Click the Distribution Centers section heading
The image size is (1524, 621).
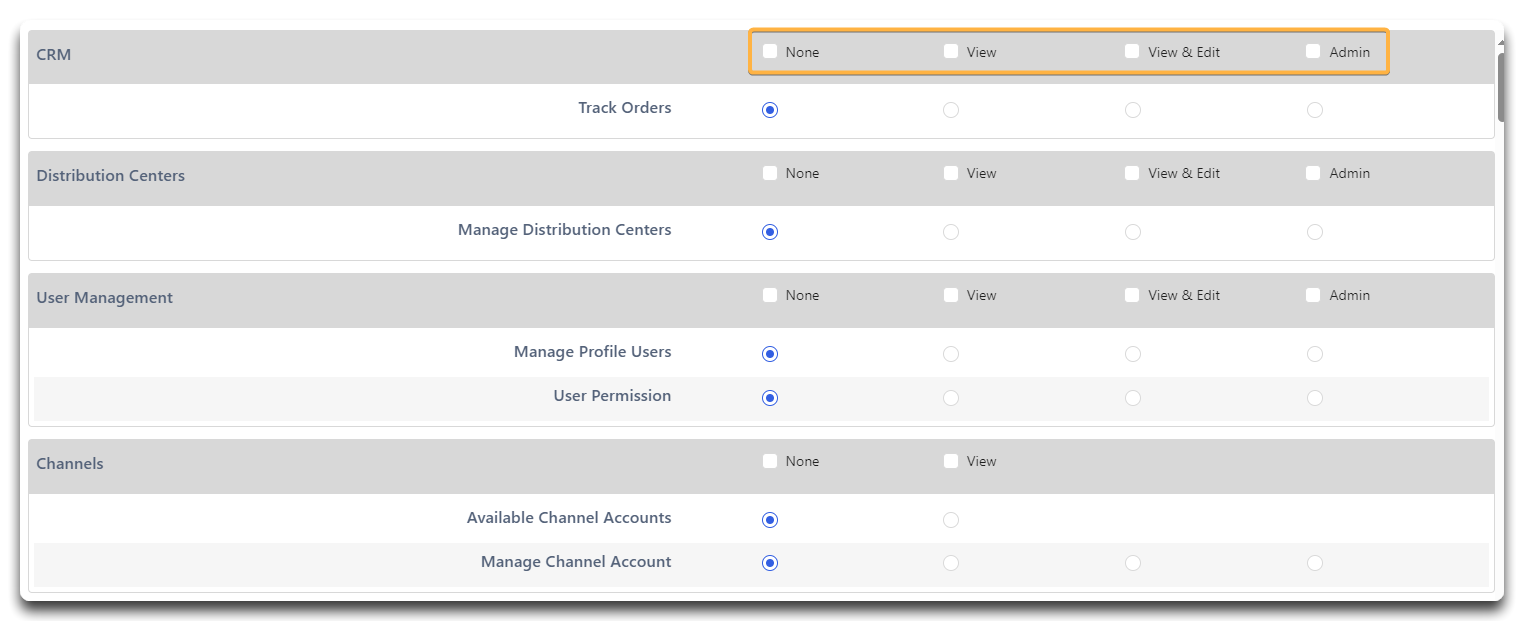(x=111, y=175)
